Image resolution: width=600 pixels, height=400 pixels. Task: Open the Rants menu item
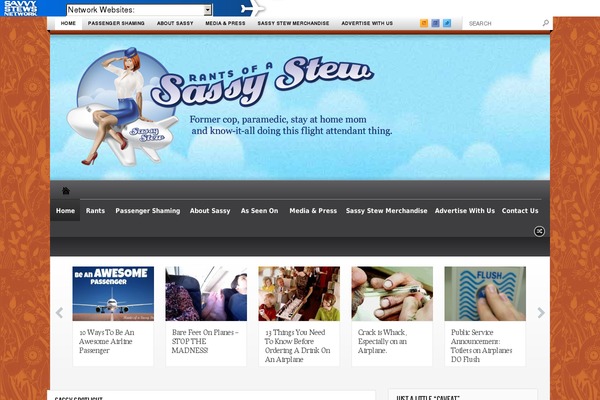95,211
